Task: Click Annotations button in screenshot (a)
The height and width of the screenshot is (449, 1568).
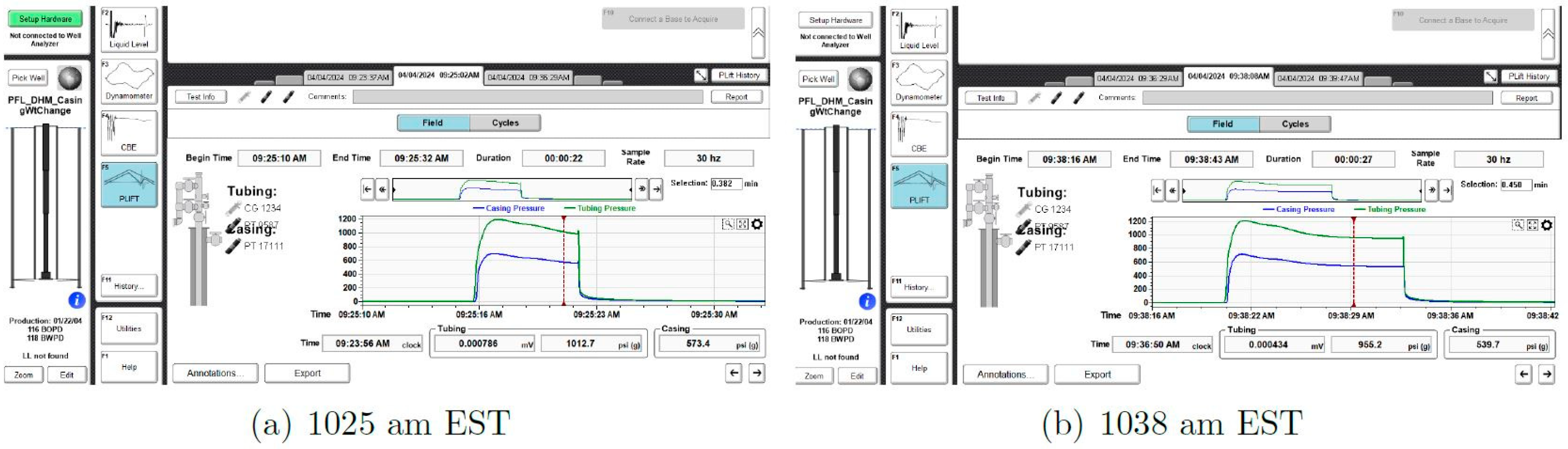Action: click(215, 374)
